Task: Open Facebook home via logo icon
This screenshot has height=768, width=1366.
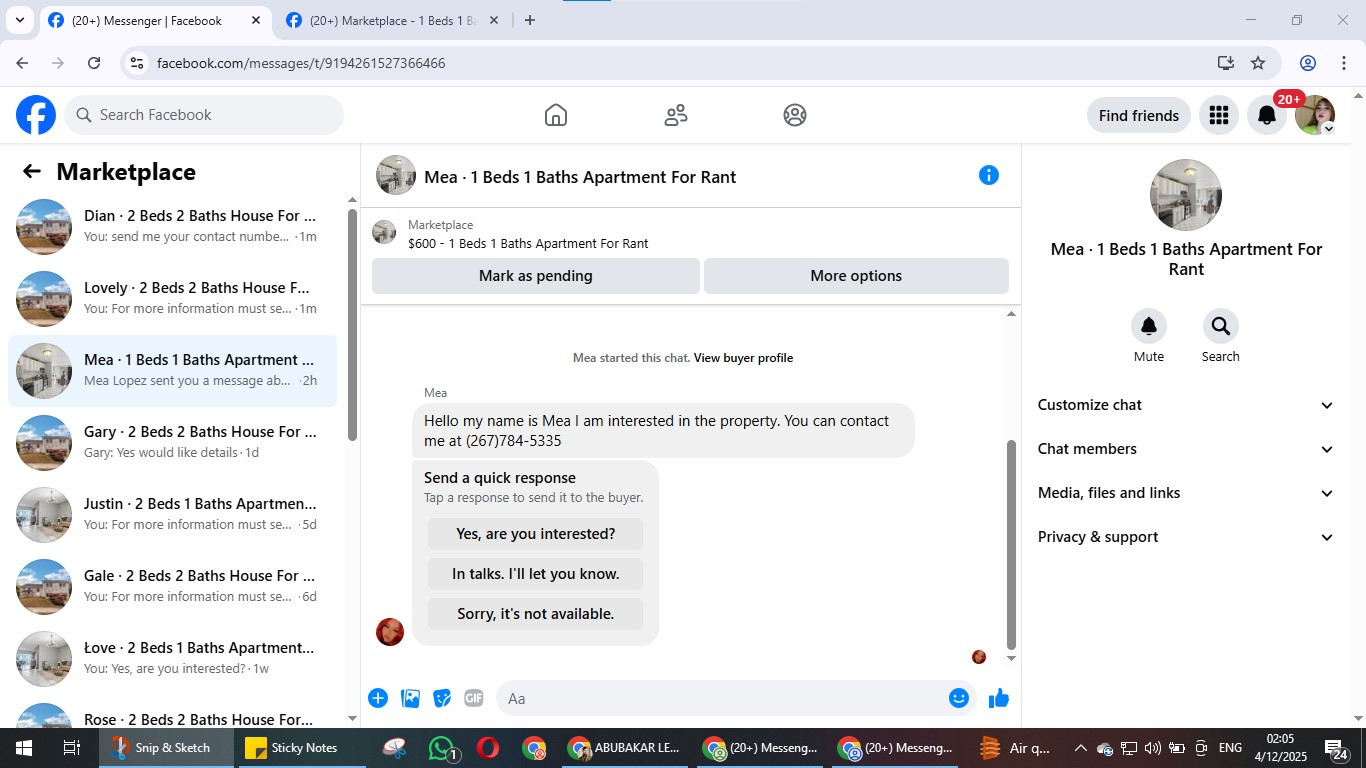Action: click(x=36, y=115)
